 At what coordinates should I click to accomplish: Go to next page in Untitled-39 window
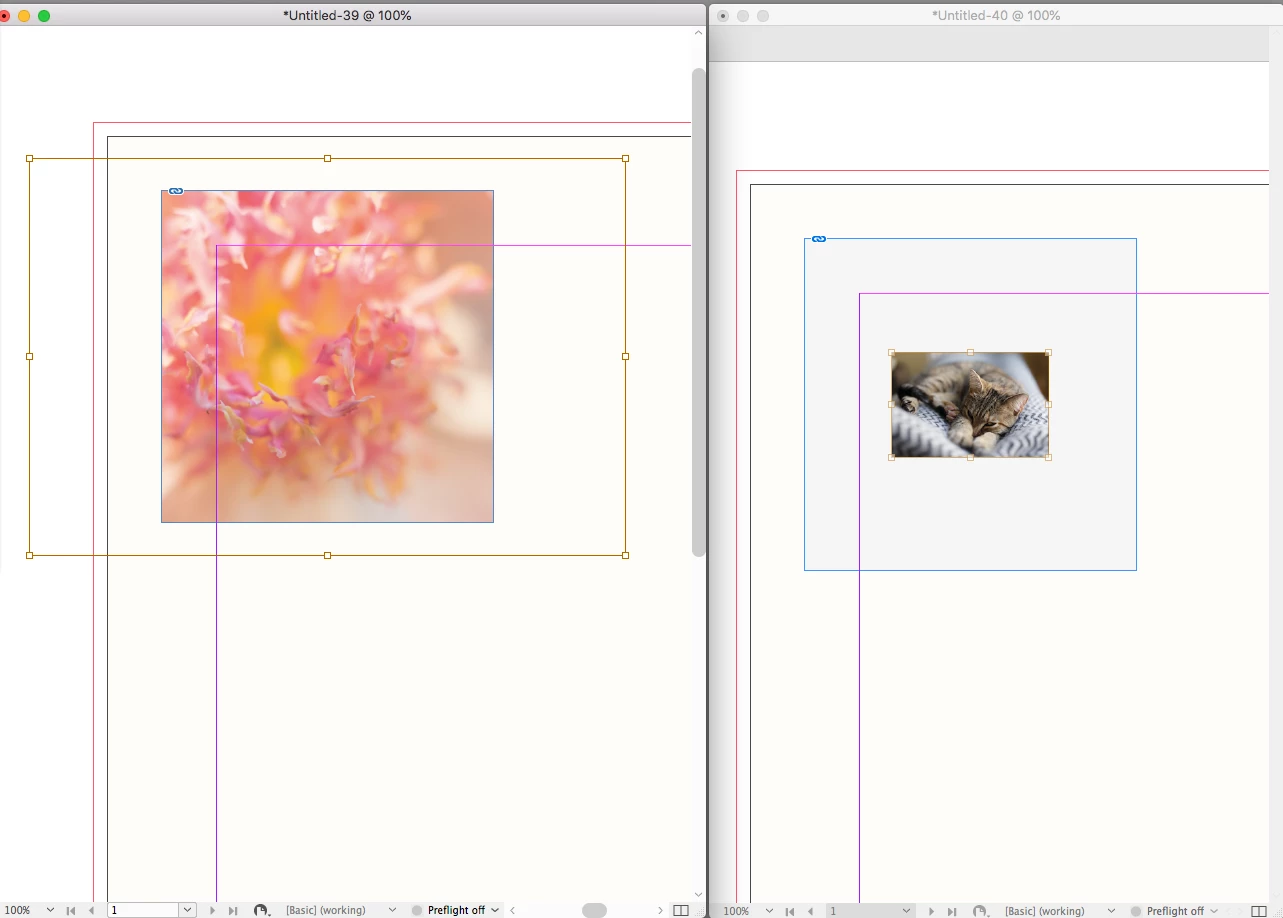click(212, 910)
